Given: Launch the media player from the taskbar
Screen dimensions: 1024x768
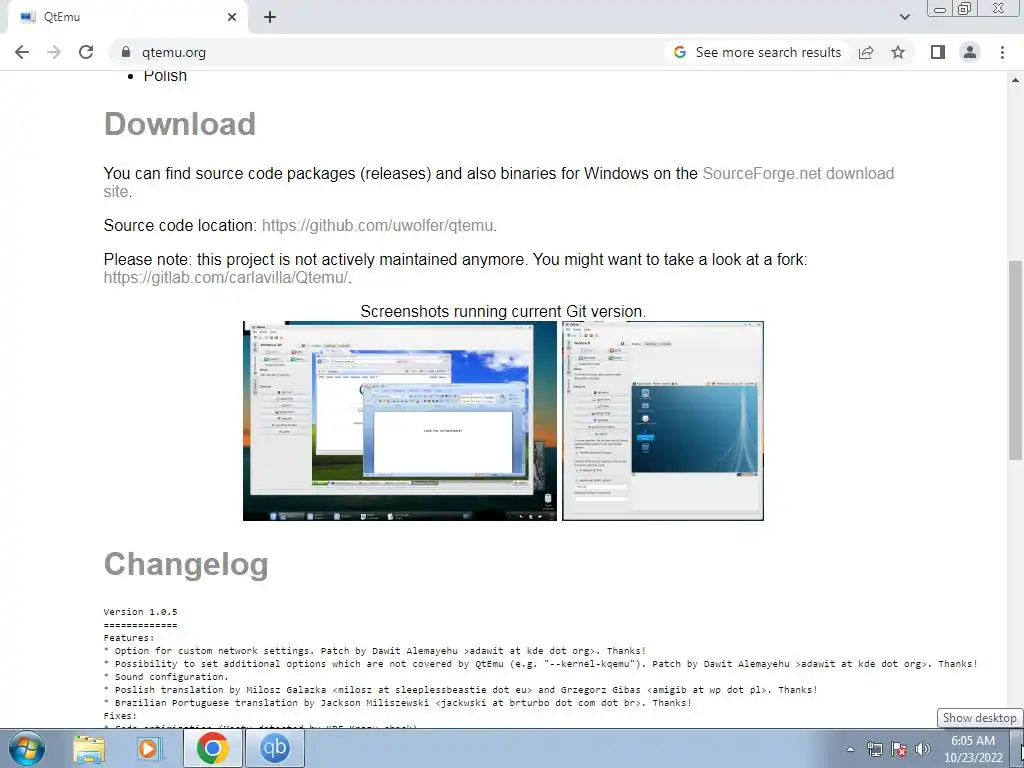Looking at the screenshot, I should point(150,748).
